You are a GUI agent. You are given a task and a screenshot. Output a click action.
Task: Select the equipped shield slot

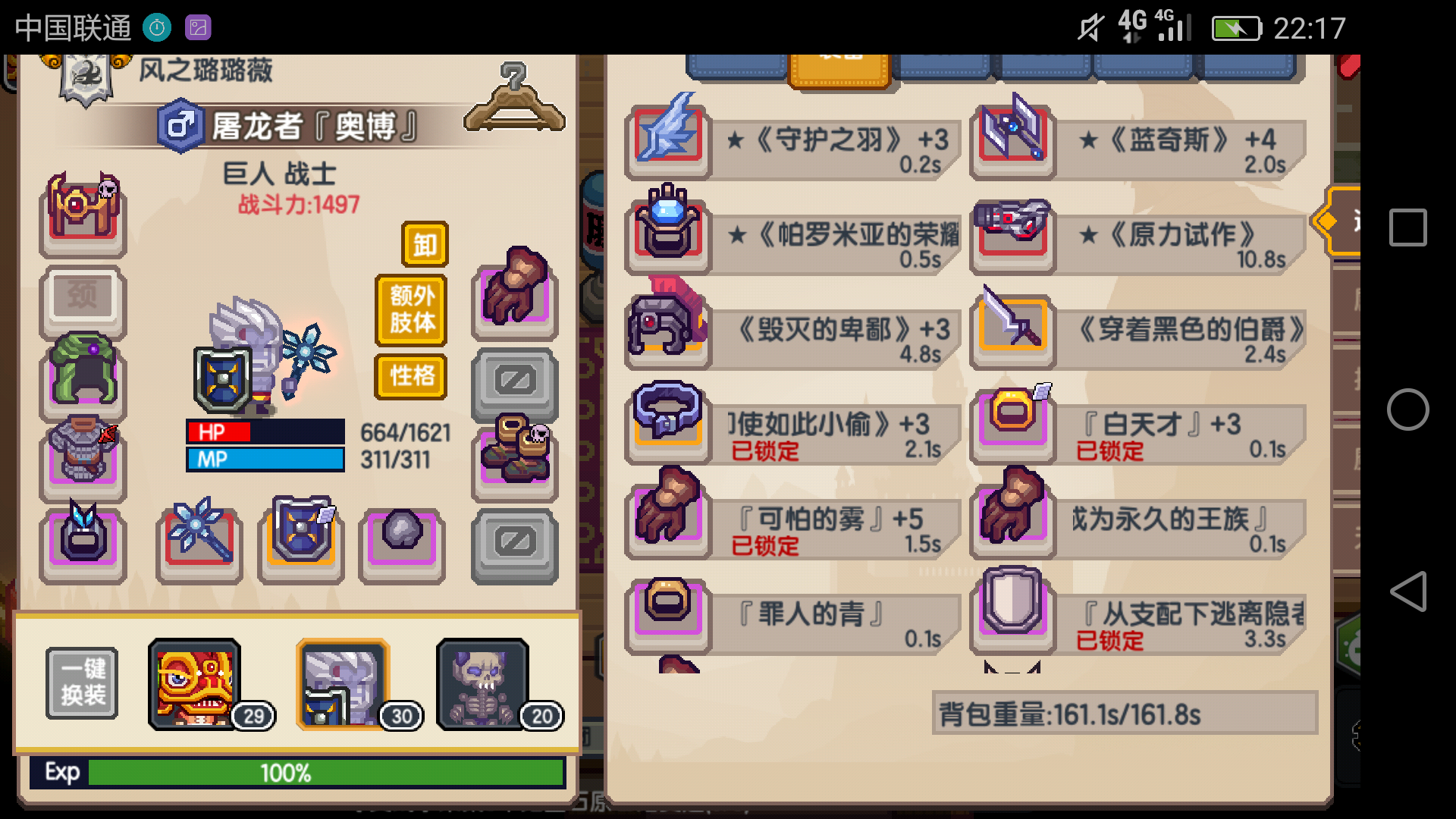(301, 535)
